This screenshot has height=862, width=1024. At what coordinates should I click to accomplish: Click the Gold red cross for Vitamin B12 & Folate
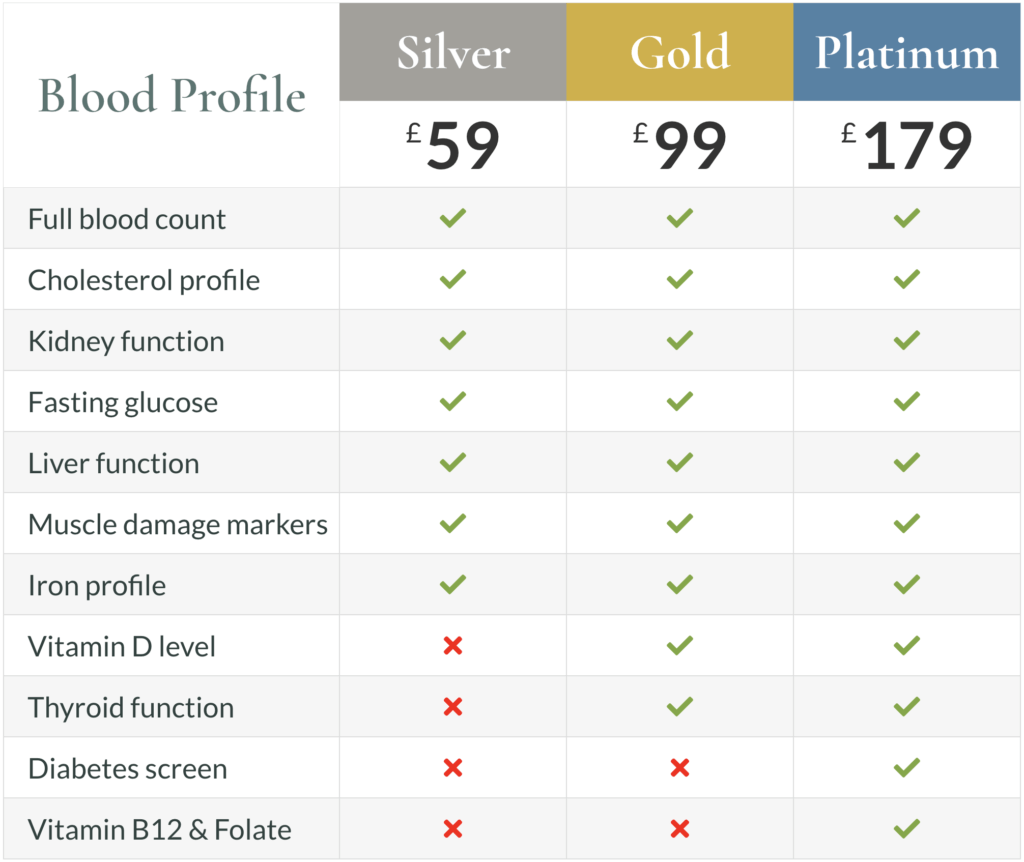coord(680,829)
